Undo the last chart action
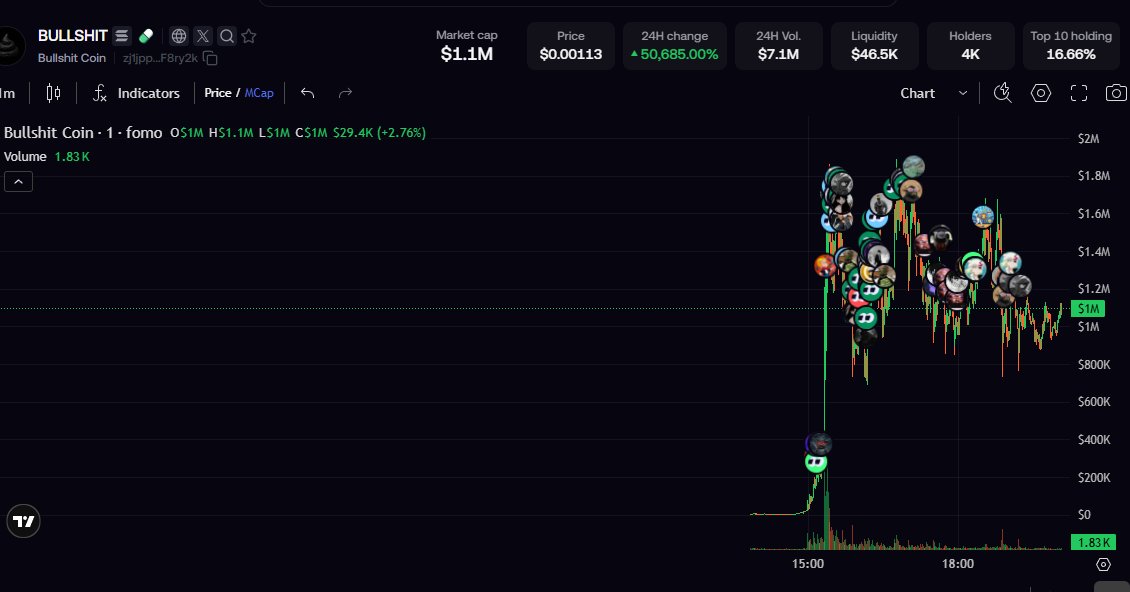The image size is (1130, 592). point(308,93)
